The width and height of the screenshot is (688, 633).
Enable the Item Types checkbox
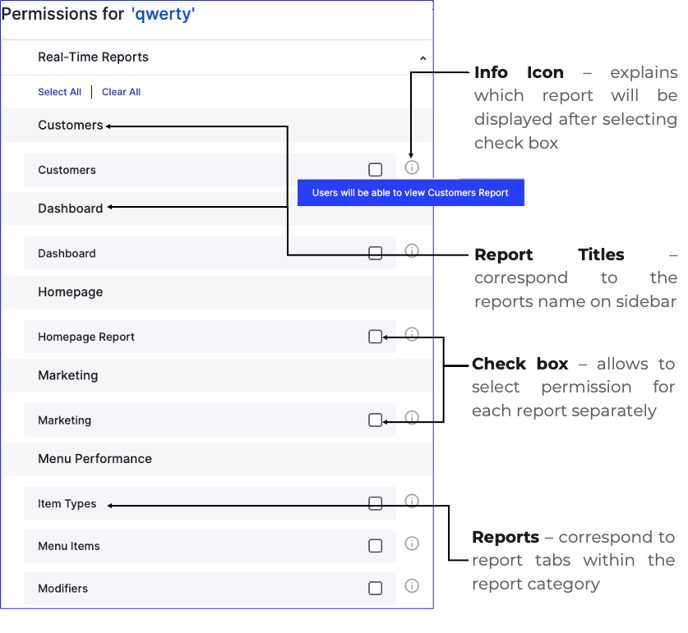[375, 503]
